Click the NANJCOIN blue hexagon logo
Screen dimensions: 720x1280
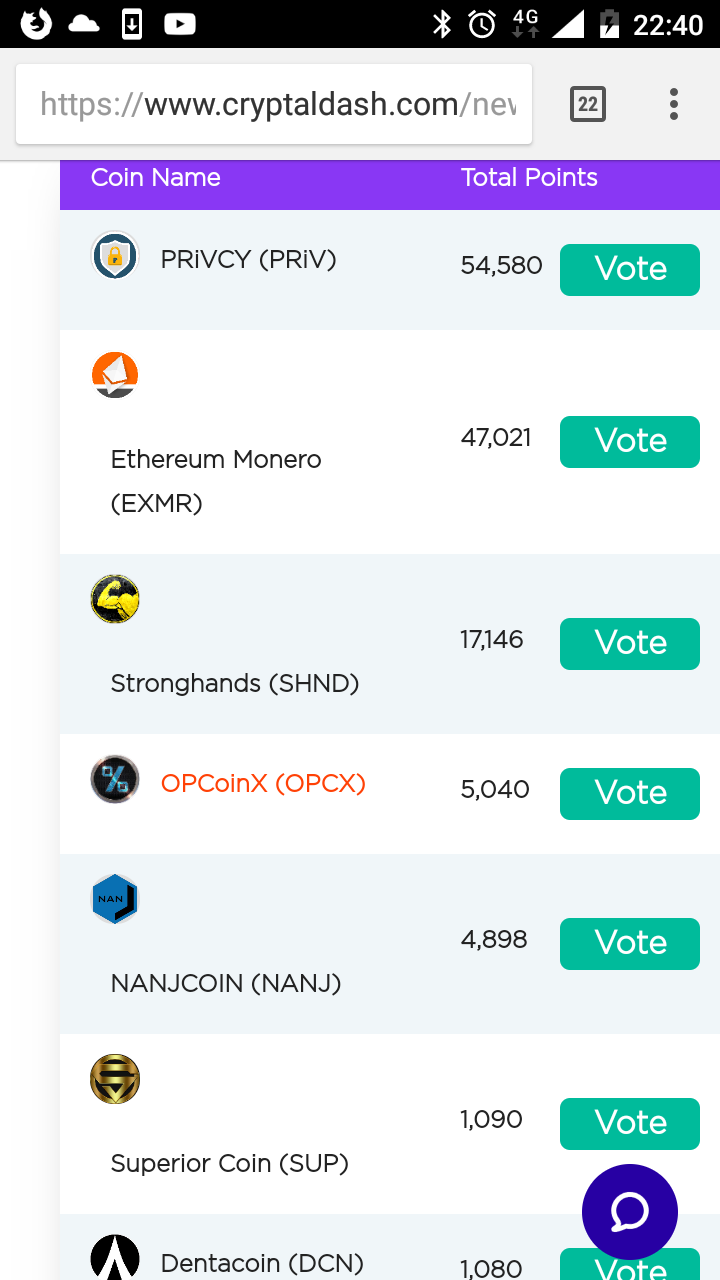click(x=115, y=899)
